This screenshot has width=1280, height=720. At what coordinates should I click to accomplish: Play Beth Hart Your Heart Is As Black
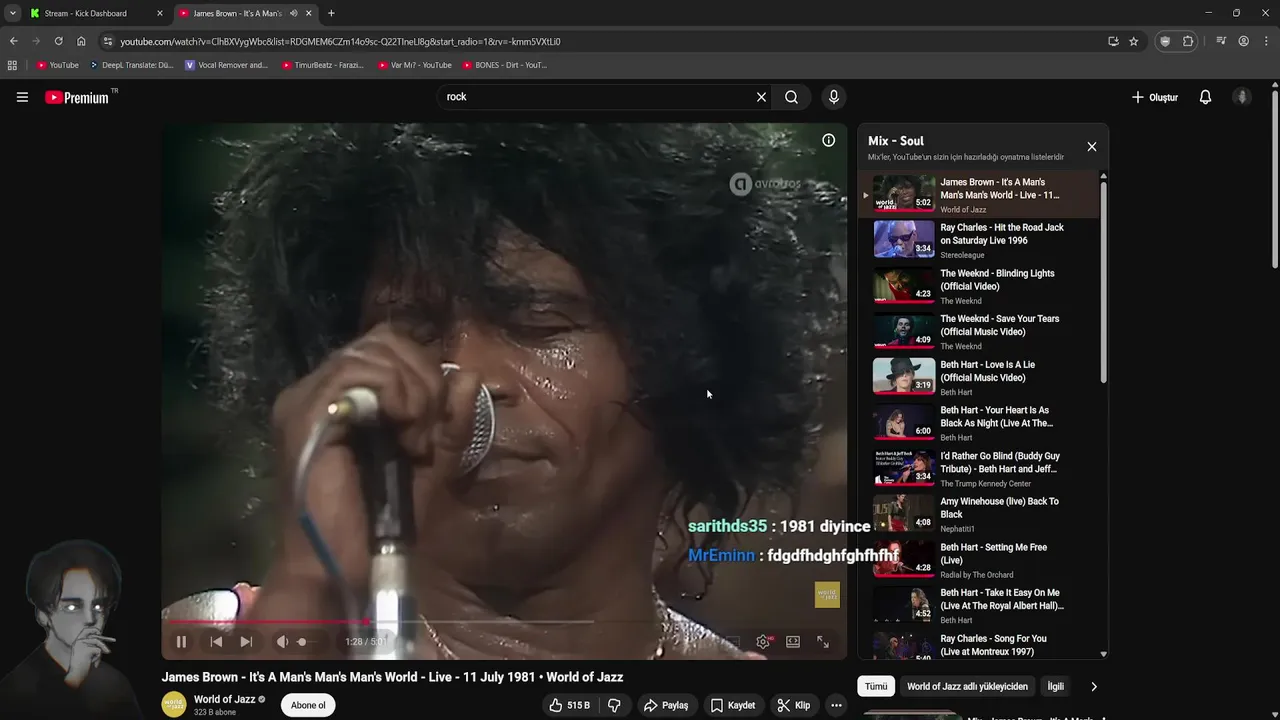click(x=979, y=423)
